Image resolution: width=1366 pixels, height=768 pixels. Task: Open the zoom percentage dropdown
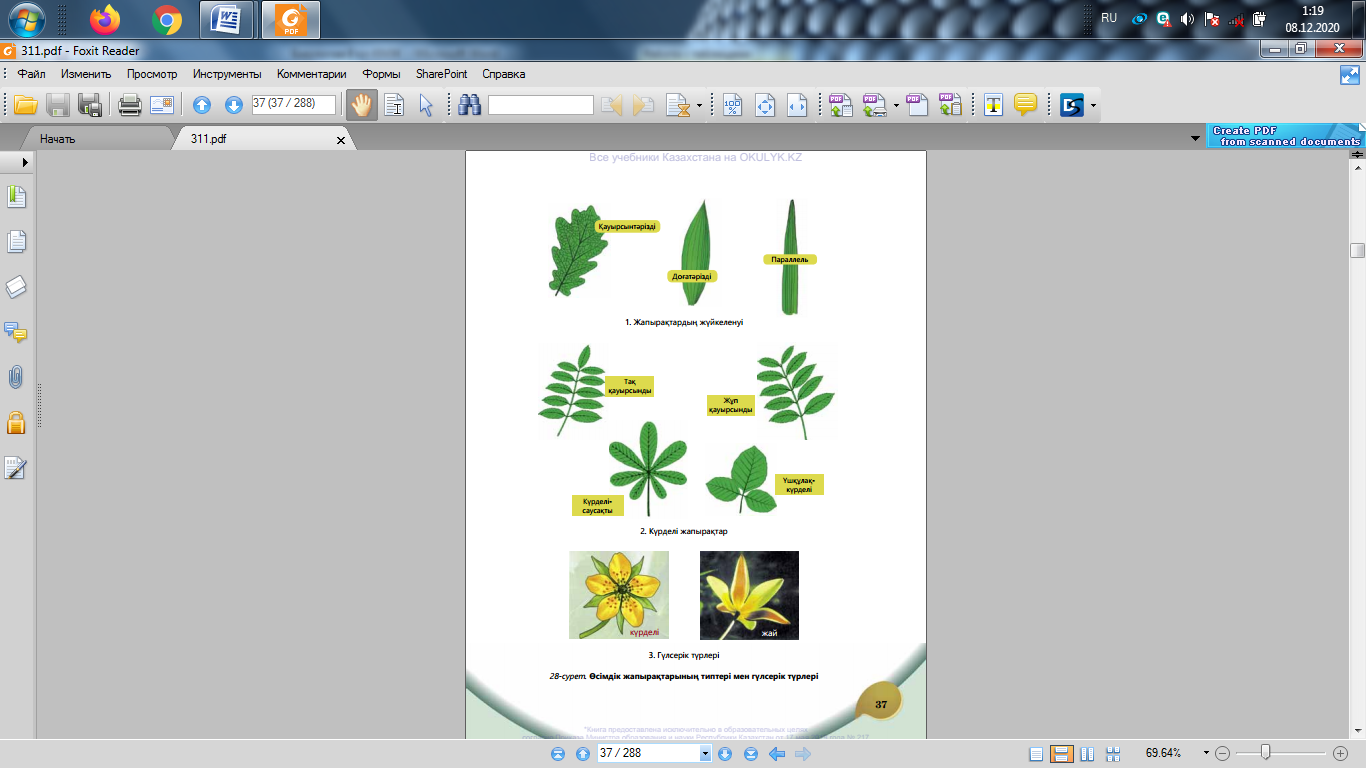coord(1206,754)
